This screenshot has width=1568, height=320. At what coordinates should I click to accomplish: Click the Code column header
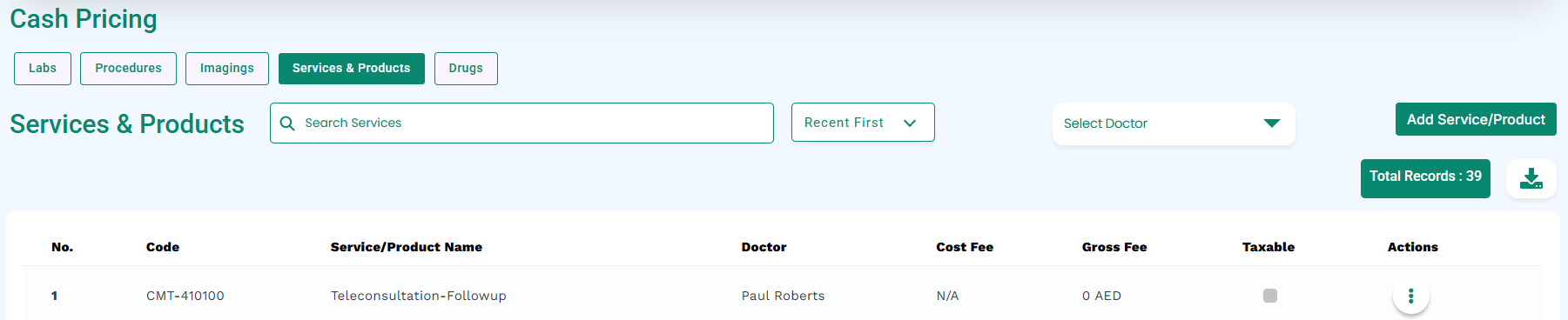pyautogui.click(x=163, y=247)
